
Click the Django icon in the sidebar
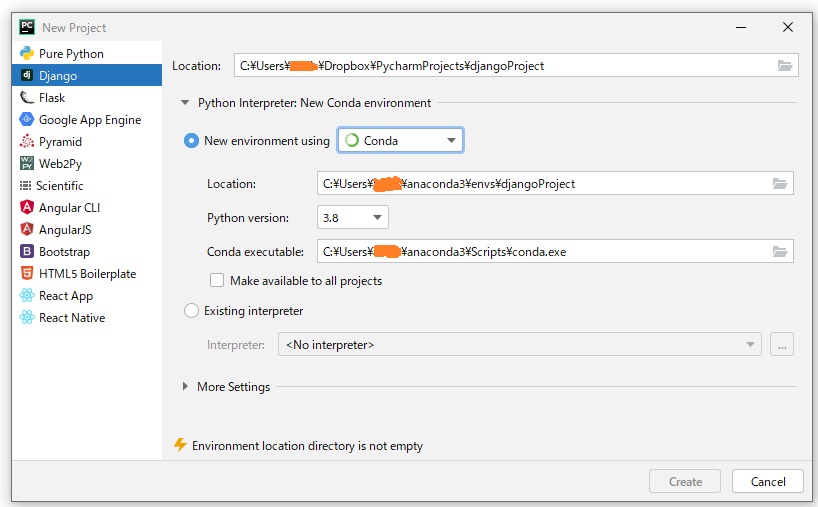click(27, 75)
